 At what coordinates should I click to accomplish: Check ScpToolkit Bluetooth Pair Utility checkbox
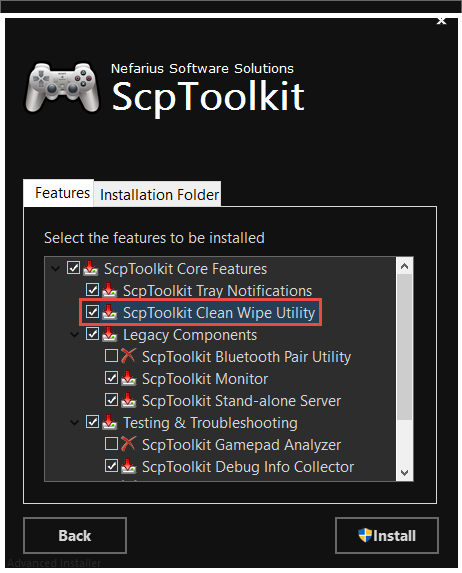click(111, 355)
